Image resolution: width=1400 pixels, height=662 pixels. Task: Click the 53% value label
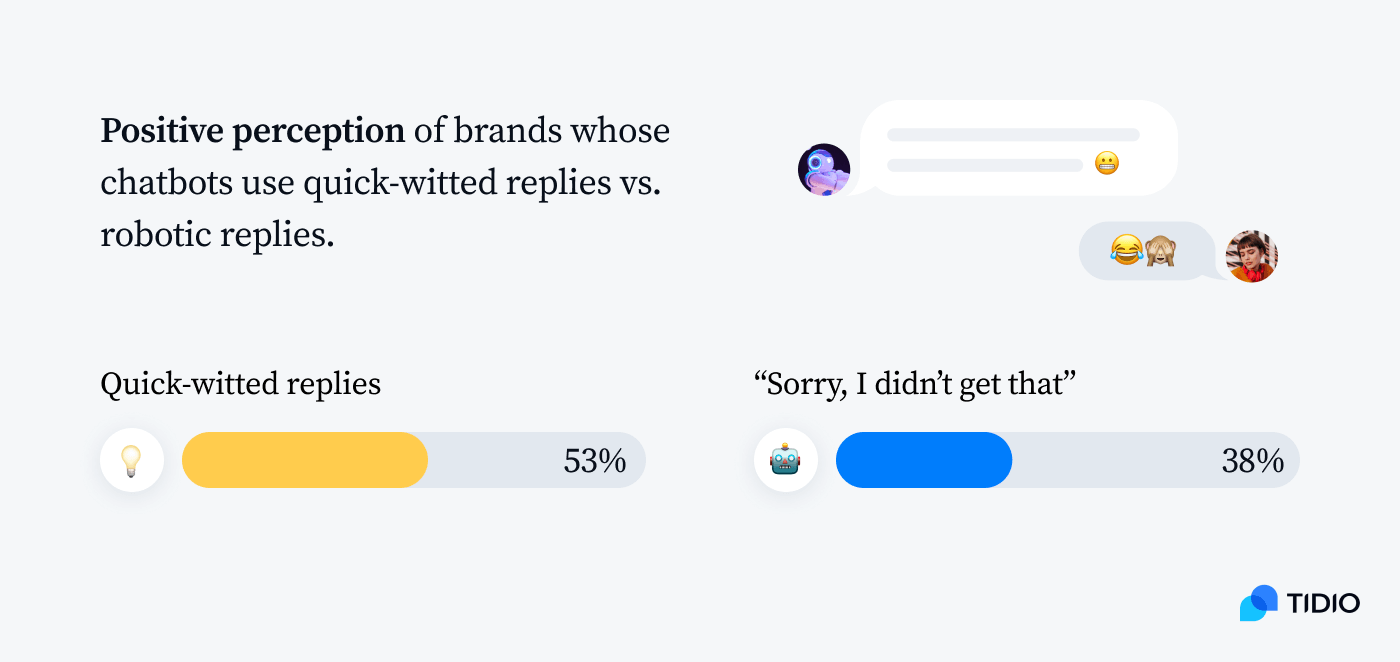[x=594, y=461]
